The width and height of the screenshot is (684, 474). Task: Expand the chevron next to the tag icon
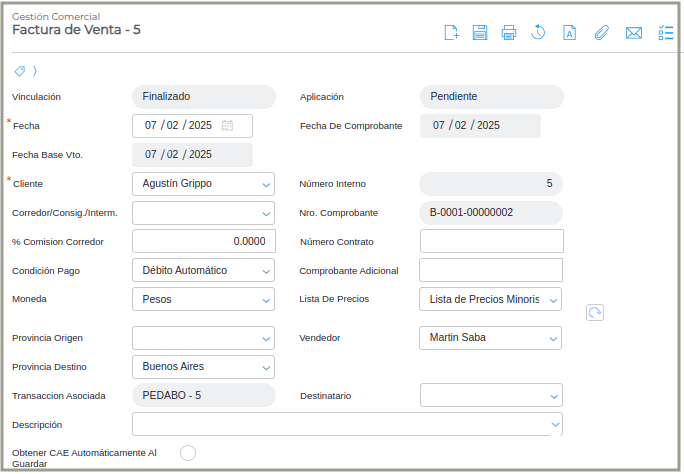(35, 71)
